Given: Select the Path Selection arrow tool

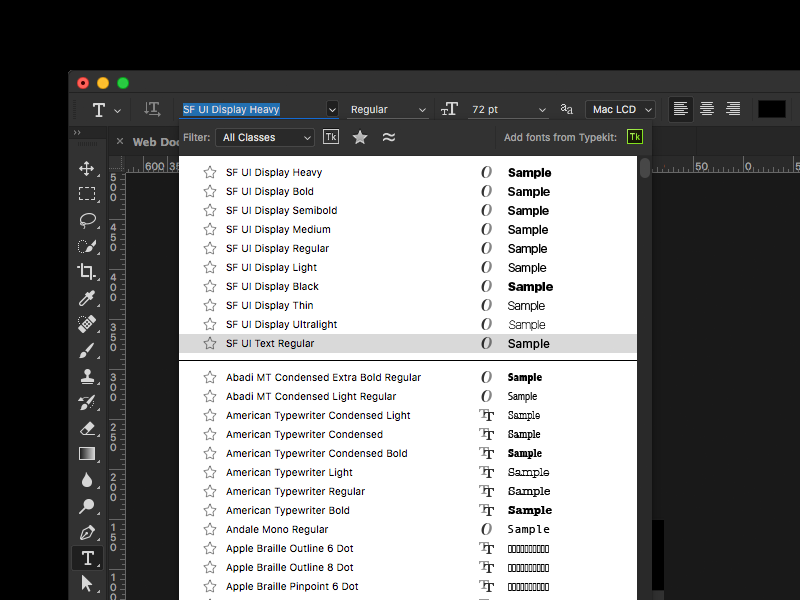Looking at the screenshot, I should (86, 583).
